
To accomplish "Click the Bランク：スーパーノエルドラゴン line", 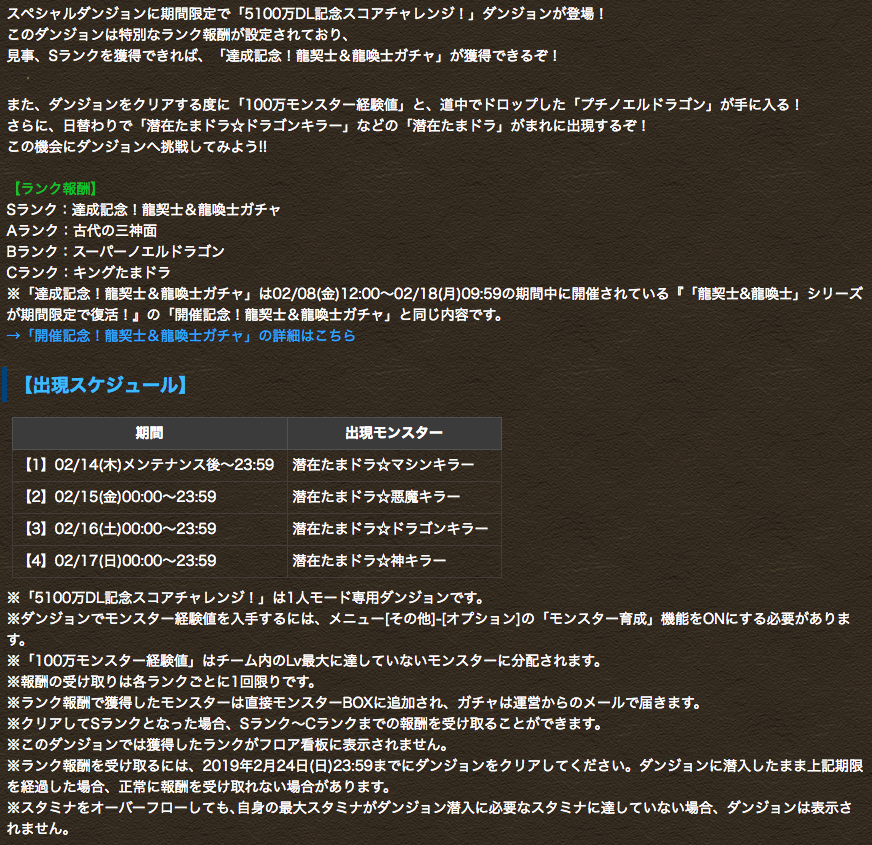I will (116, 251).
